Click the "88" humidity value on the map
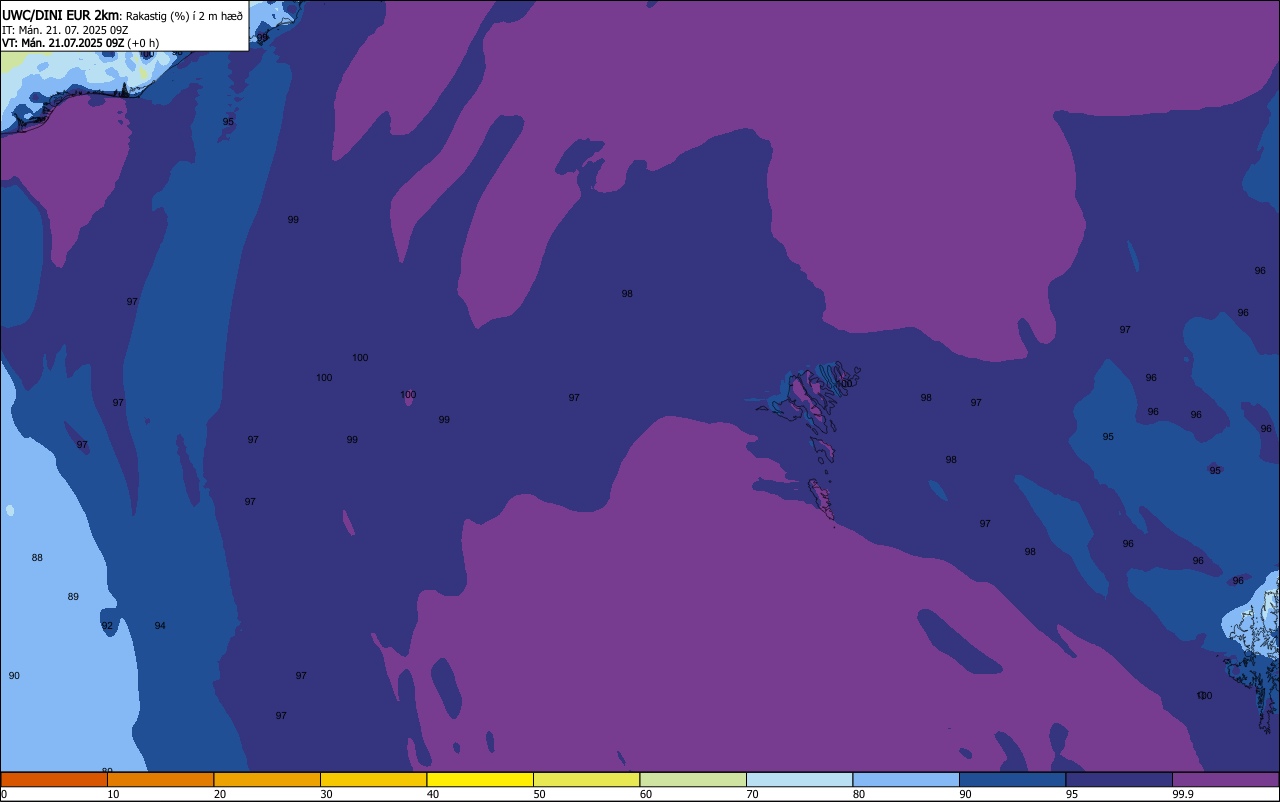 click(37, 558)
